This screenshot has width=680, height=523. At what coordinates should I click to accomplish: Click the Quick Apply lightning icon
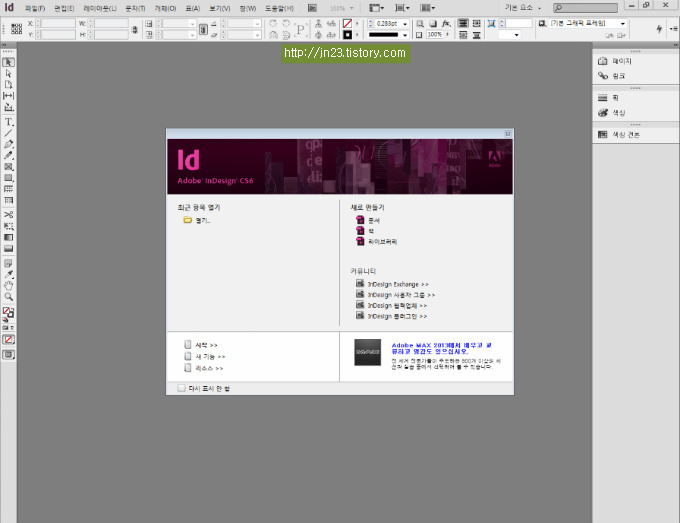pos(659,29)
